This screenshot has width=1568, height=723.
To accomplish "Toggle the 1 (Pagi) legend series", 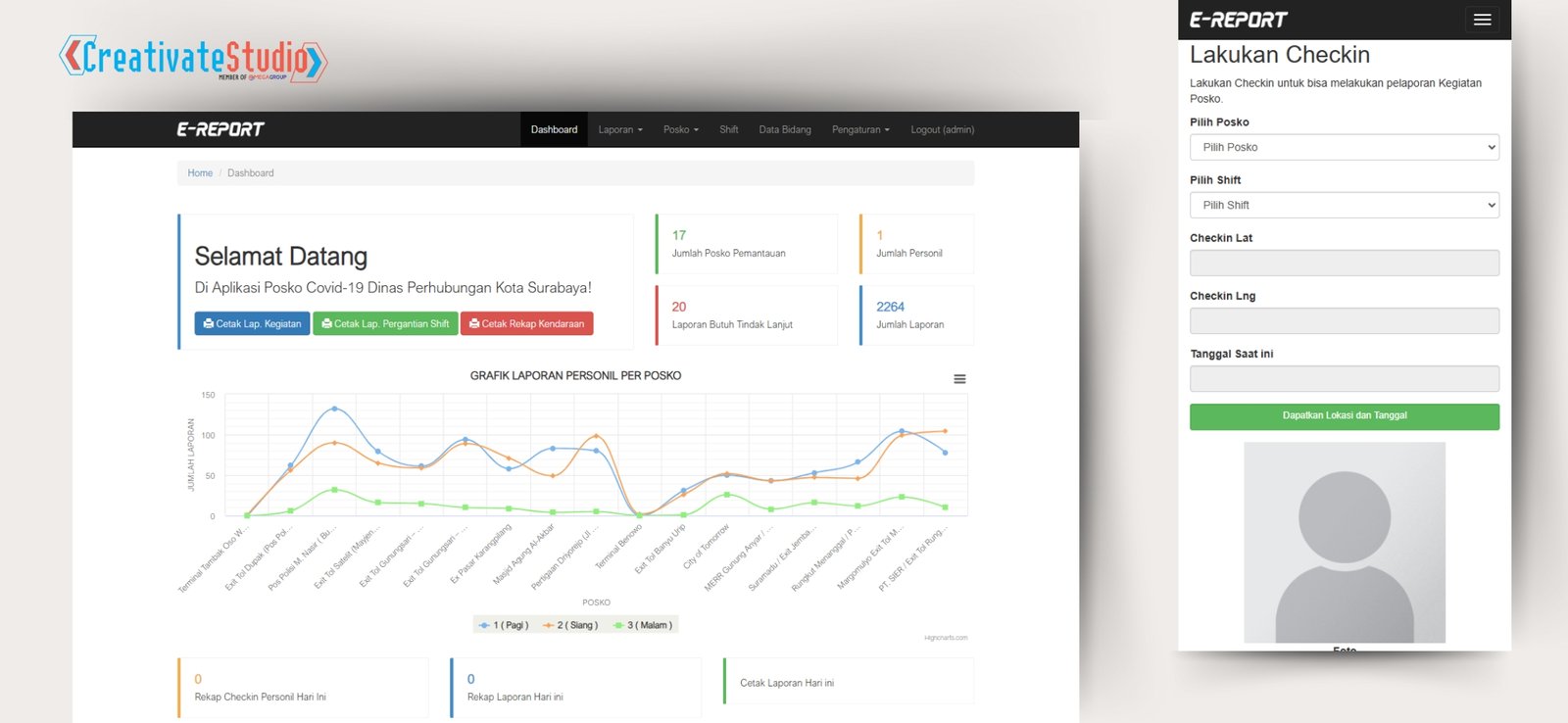I will 504,625.
